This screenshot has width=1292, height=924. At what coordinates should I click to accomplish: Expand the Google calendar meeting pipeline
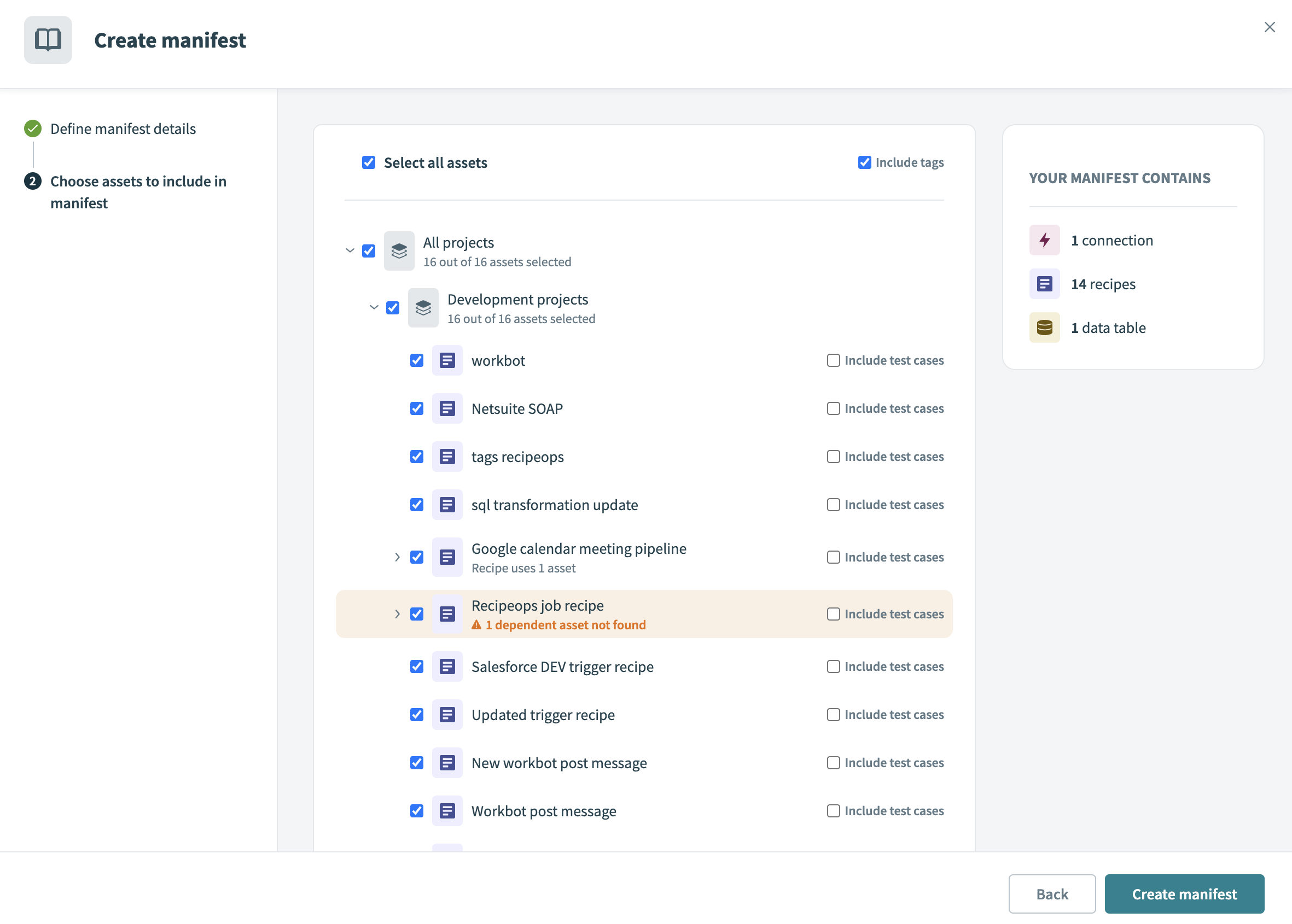tap(397, 557)
